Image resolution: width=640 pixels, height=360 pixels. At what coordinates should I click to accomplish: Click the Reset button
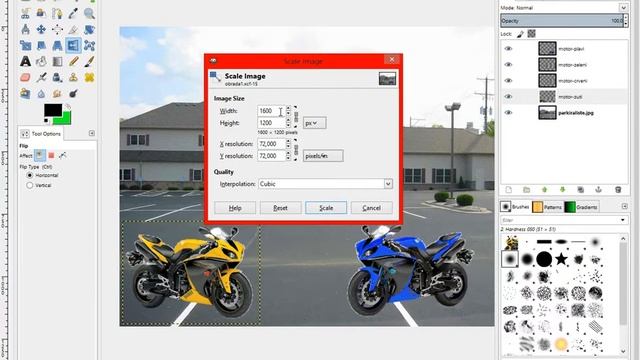280,208
